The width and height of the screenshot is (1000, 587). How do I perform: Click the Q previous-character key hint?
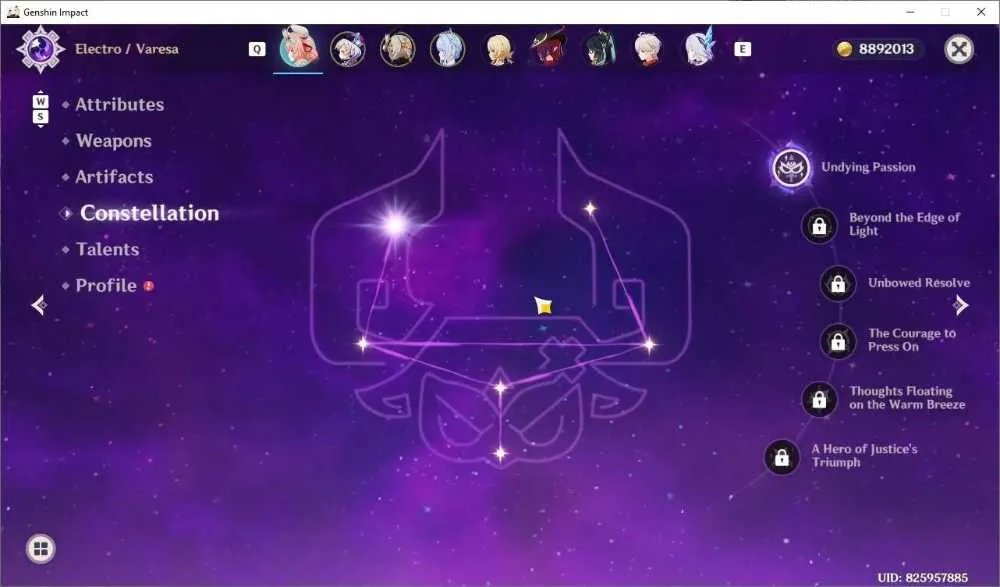(257, 49)
